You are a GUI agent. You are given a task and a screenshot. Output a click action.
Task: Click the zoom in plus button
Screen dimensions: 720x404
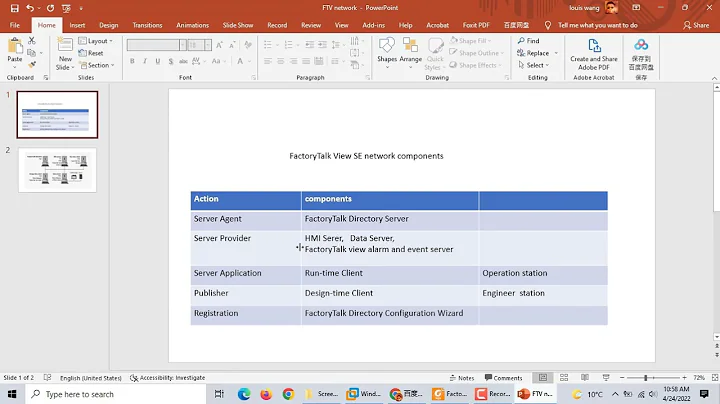(684, 377)
